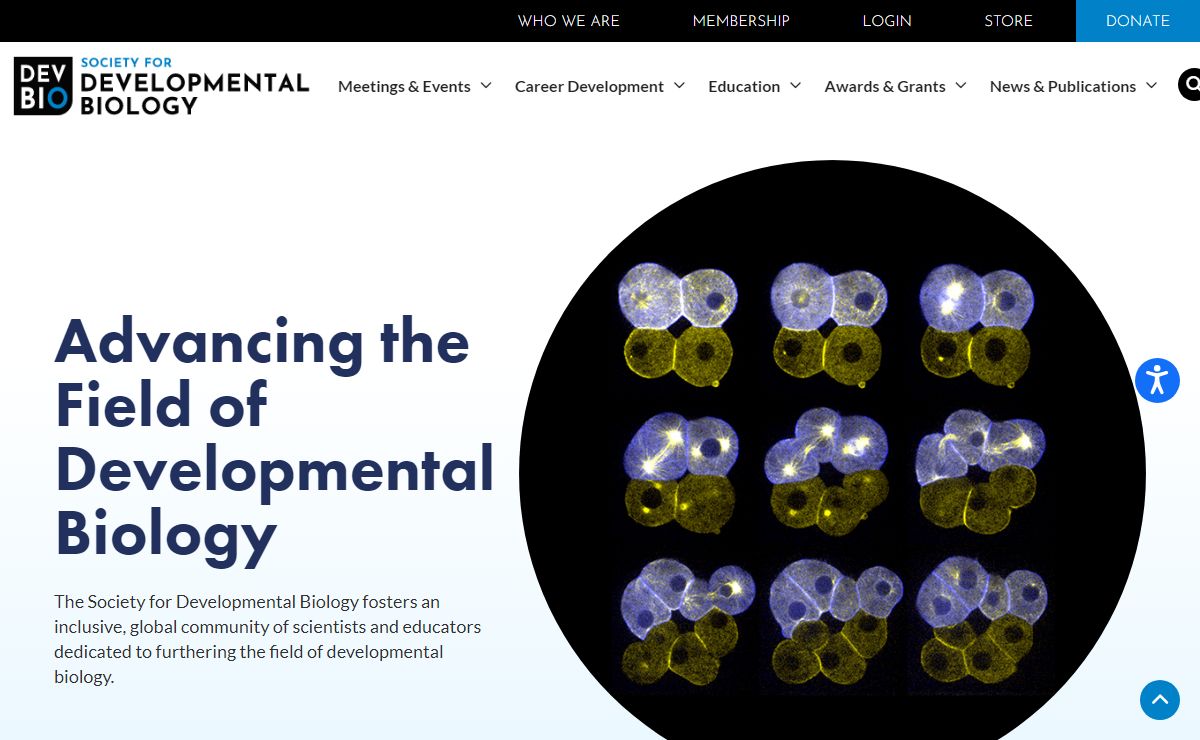The width and height of the screenshot is (1200, 740).
Task: Click the back-to-top arrow button
Action: [x=1160, y=700]
